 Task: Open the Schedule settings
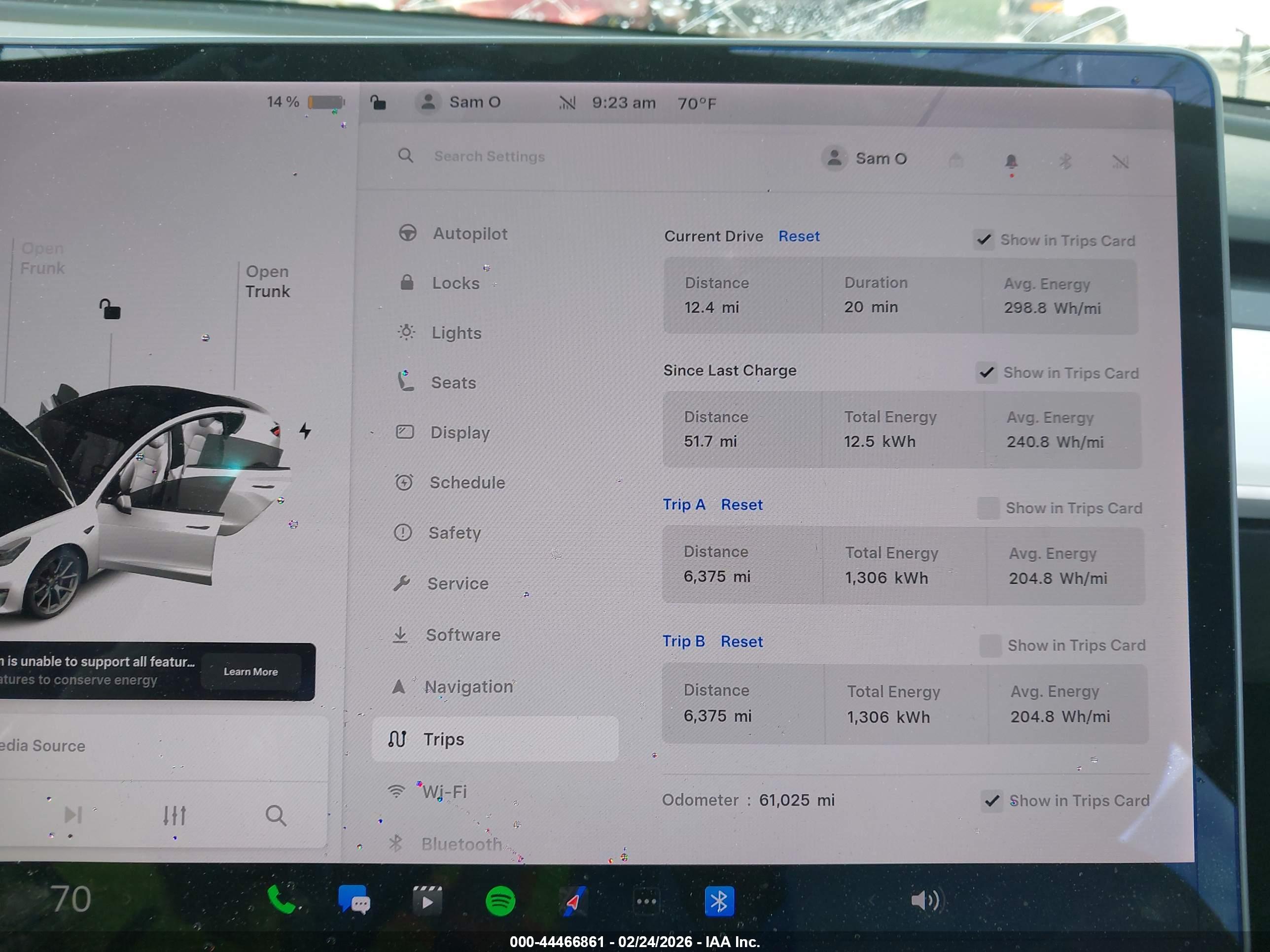(x=450, y=482)
